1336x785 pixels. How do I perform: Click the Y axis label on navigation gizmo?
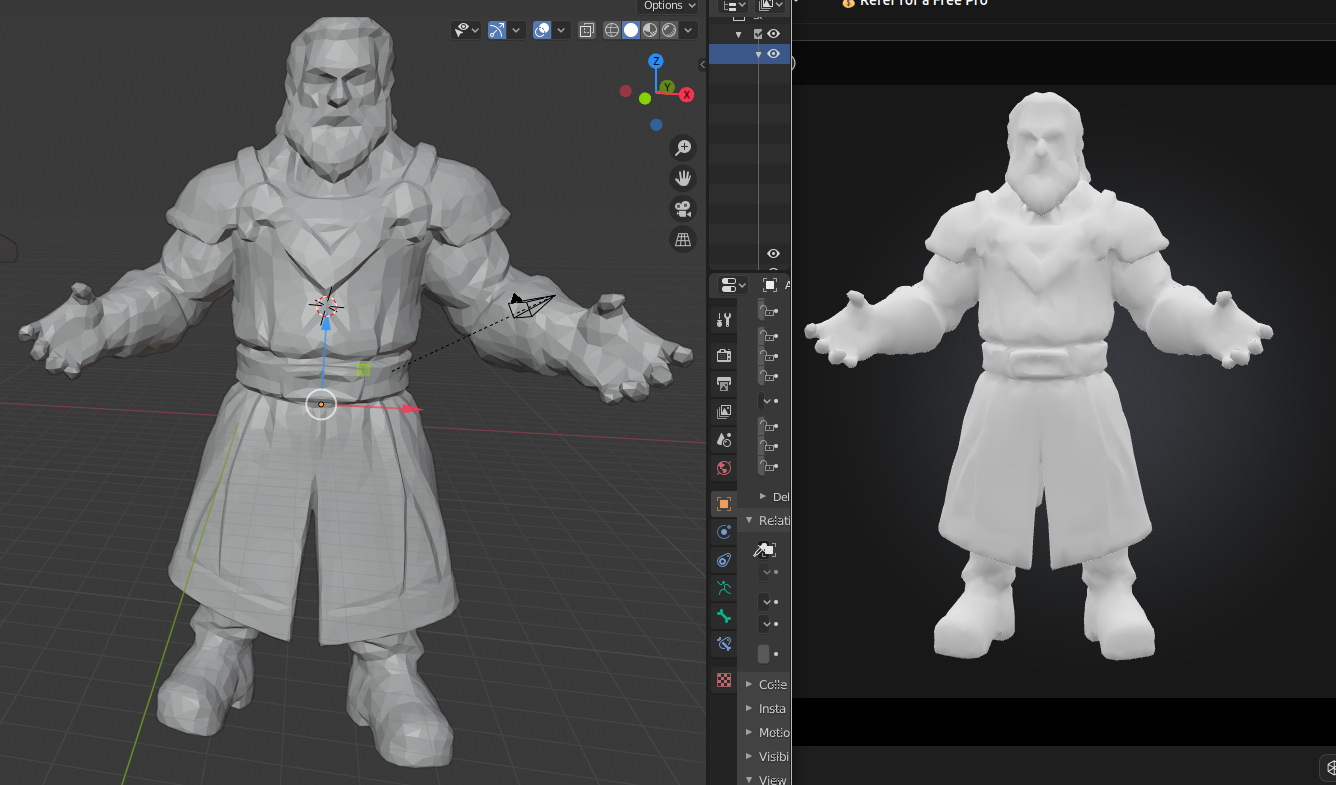(667, 87)
